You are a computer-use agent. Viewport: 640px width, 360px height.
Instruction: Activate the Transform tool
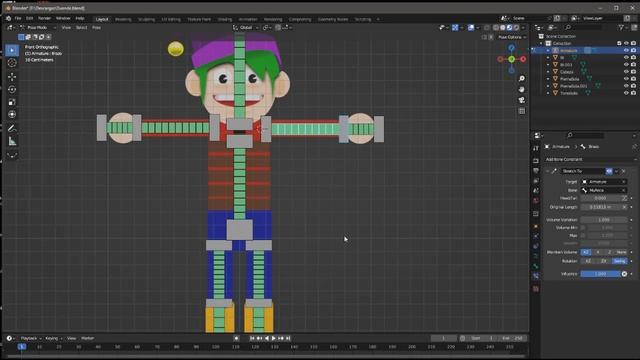click(x=12, y=115)
